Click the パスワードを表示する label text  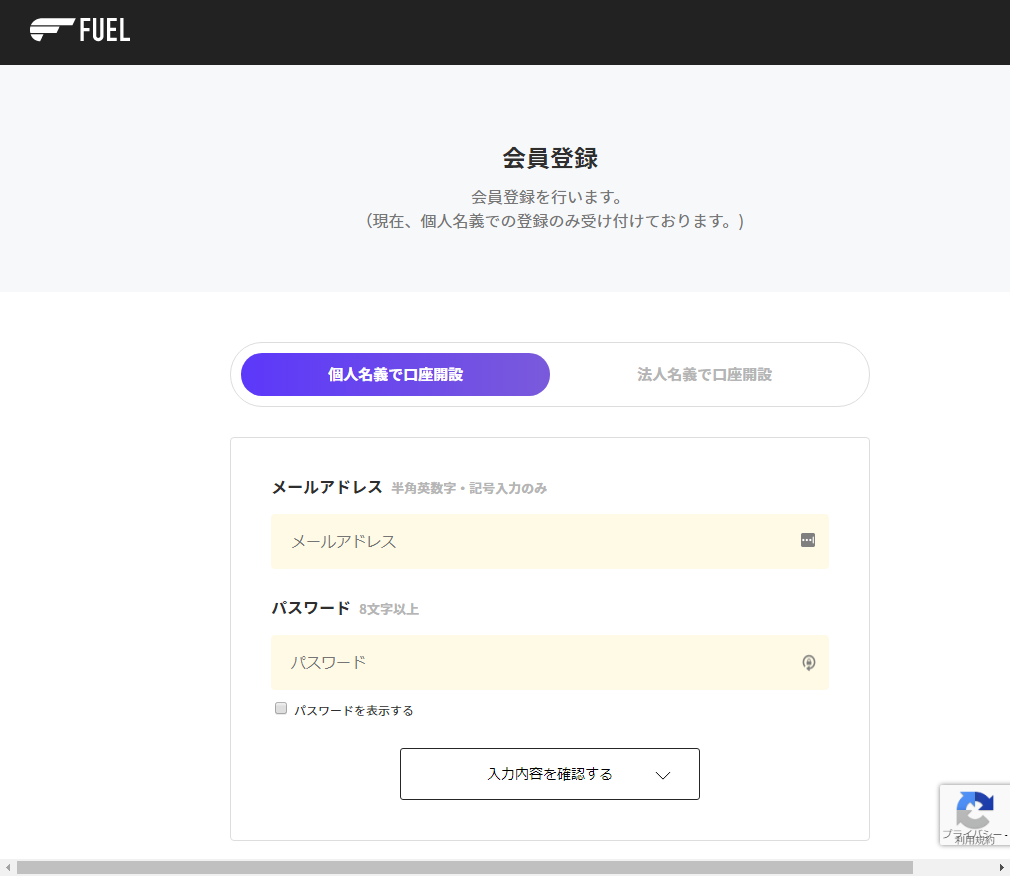tap(353, 711)
